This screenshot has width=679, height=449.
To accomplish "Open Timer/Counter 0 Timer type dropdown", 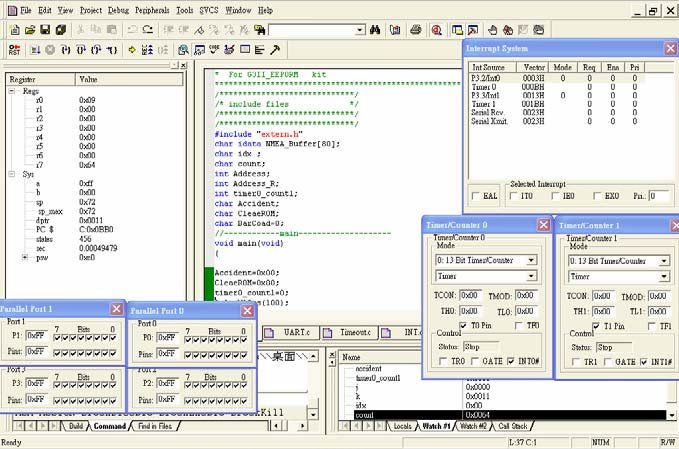I will [531, 276].
